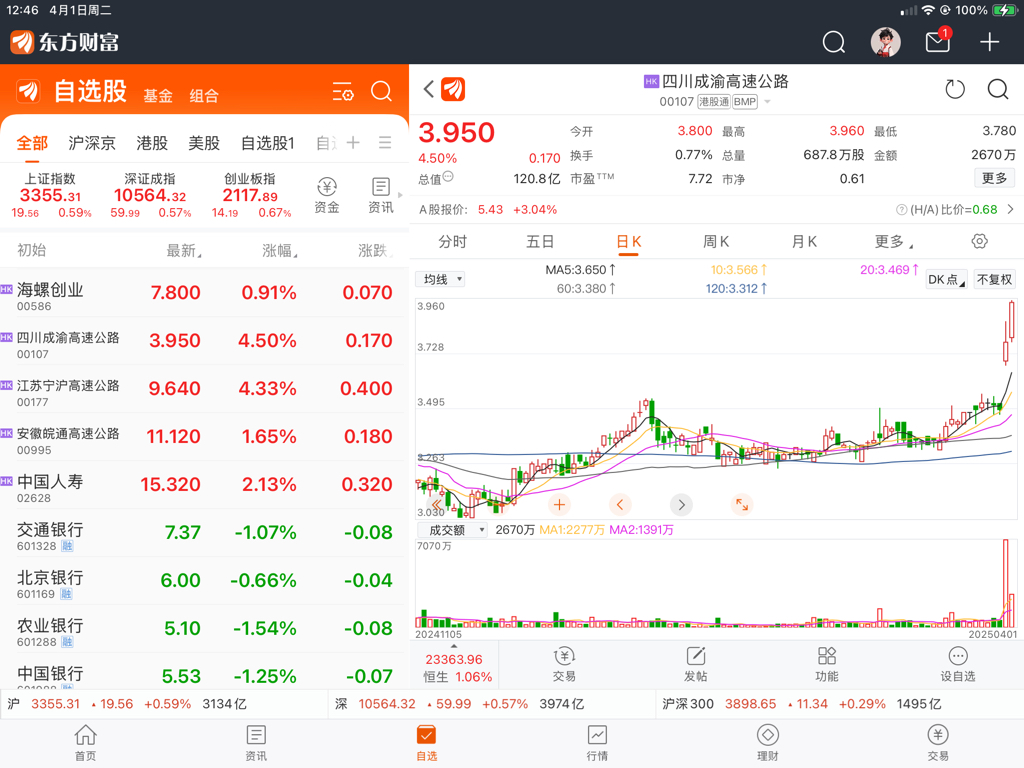Viewport: 1024px width, 768px height.
Task: Show the 月K monthly chart
Action: tap(804, 242)
